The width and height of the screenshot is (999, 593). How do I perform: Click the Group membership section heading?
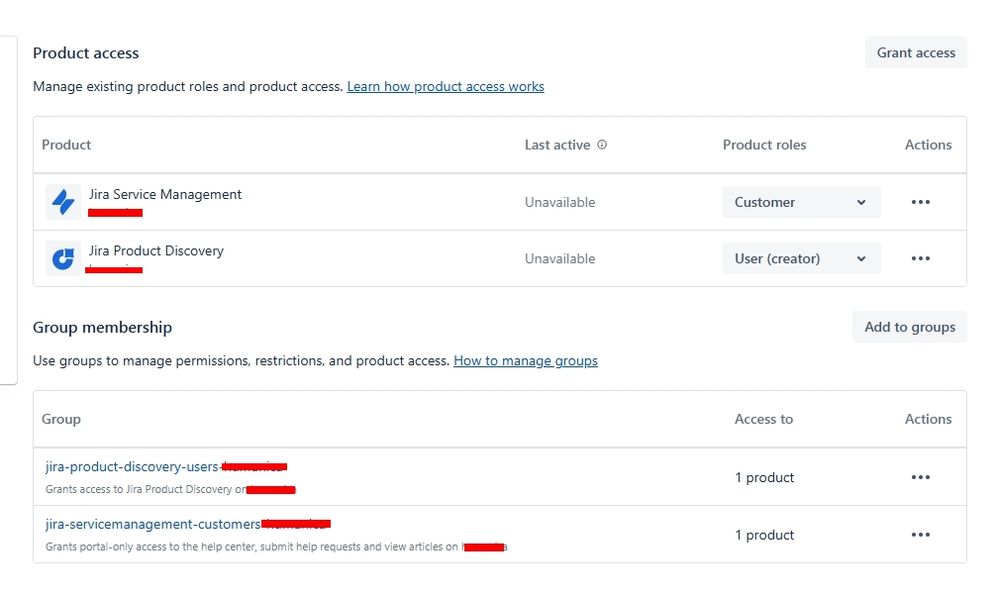click(x=103, y=327)
